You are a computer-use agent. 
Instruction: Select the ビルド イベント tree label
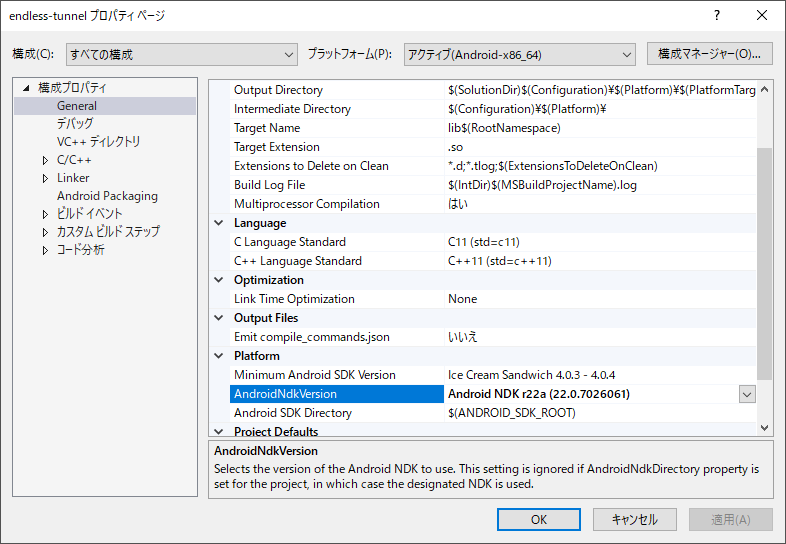[x=89, y=214]
